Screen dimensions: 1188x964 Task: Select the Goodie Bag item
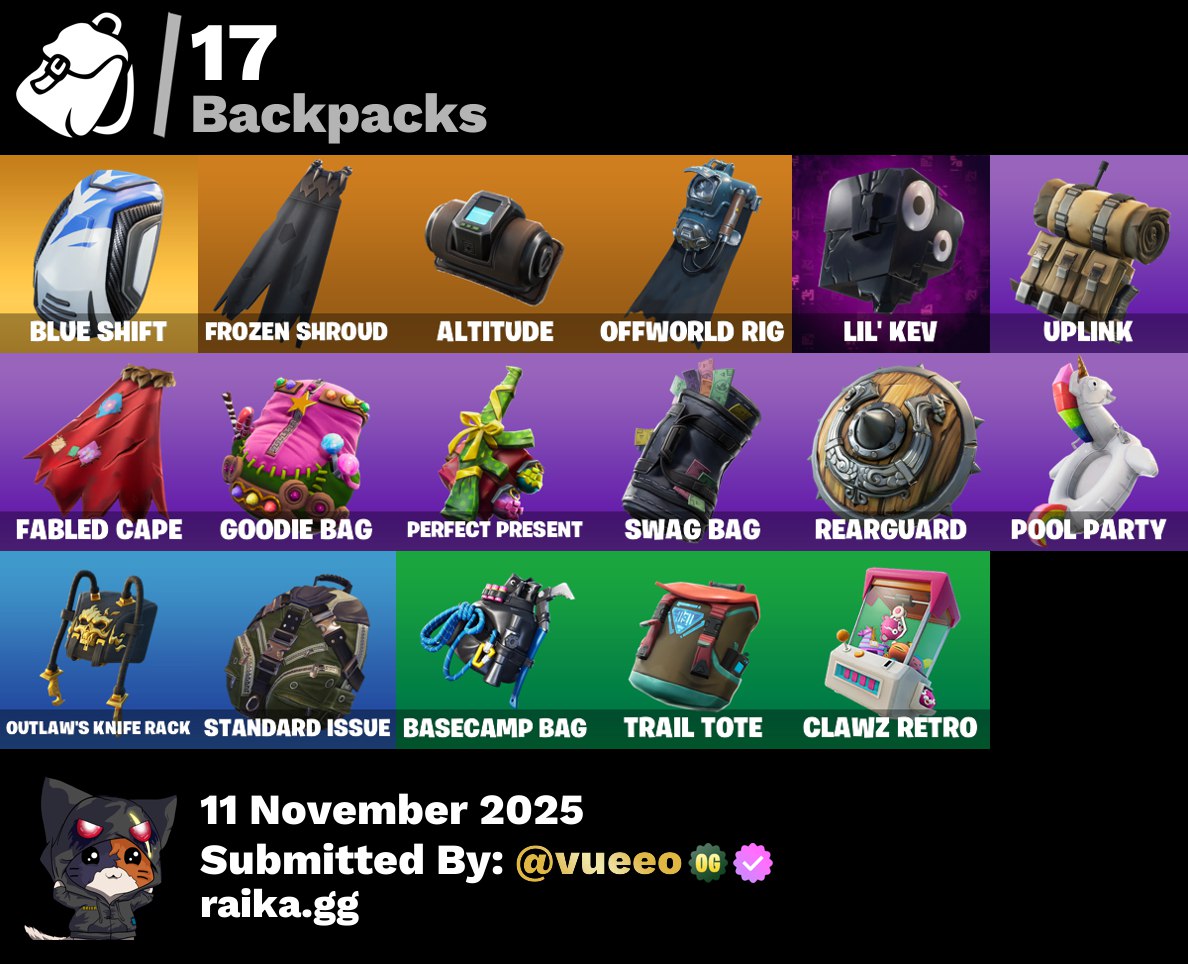pos(296,452)
